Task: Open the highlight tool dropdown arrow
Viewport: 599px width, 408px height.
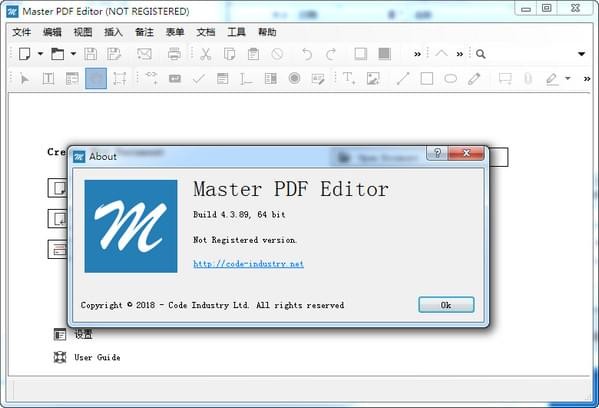Action: pyautogui.click(x=568, y=78)
